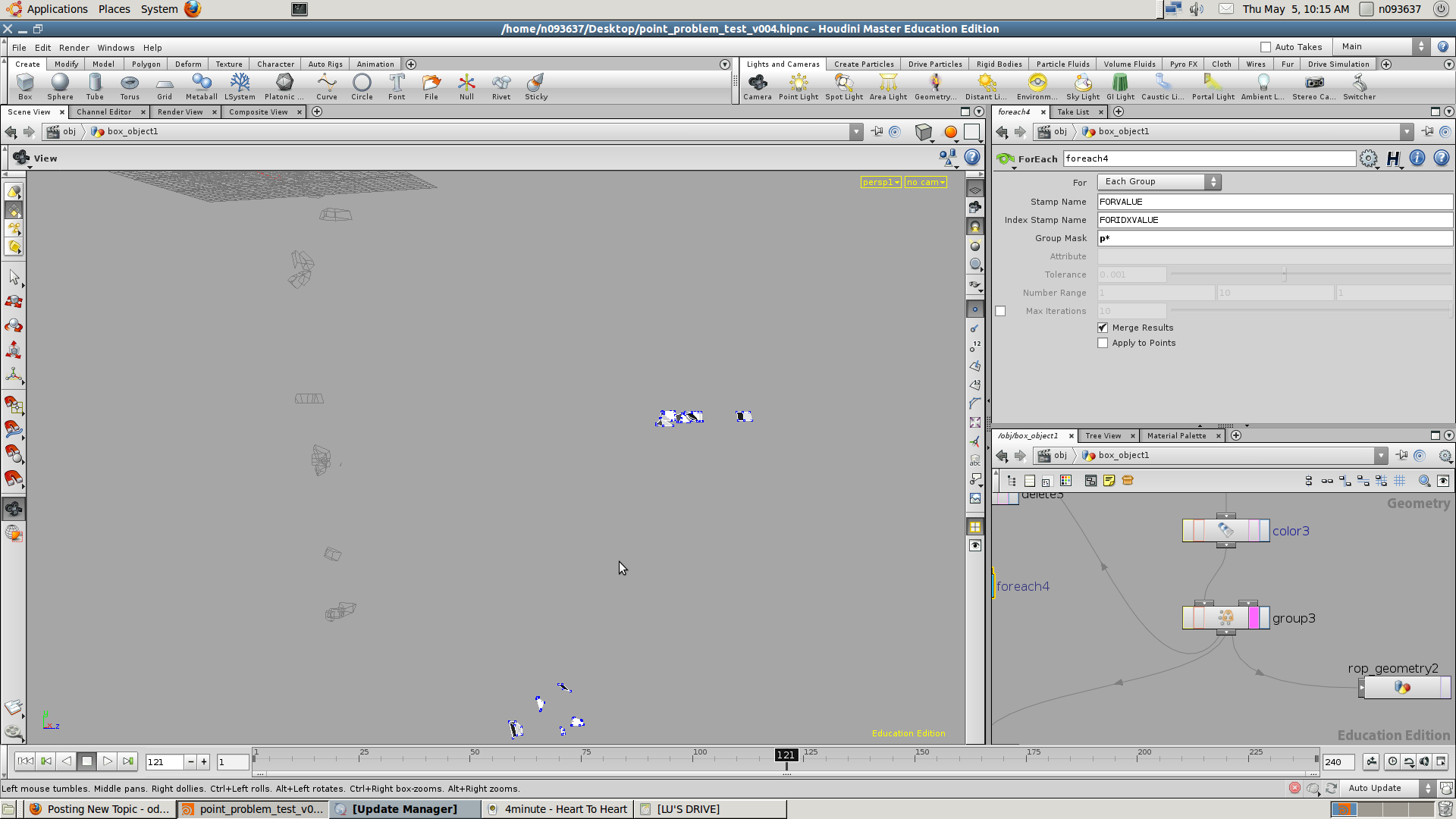Select the Null shelf tool

[x=466, y=86]
